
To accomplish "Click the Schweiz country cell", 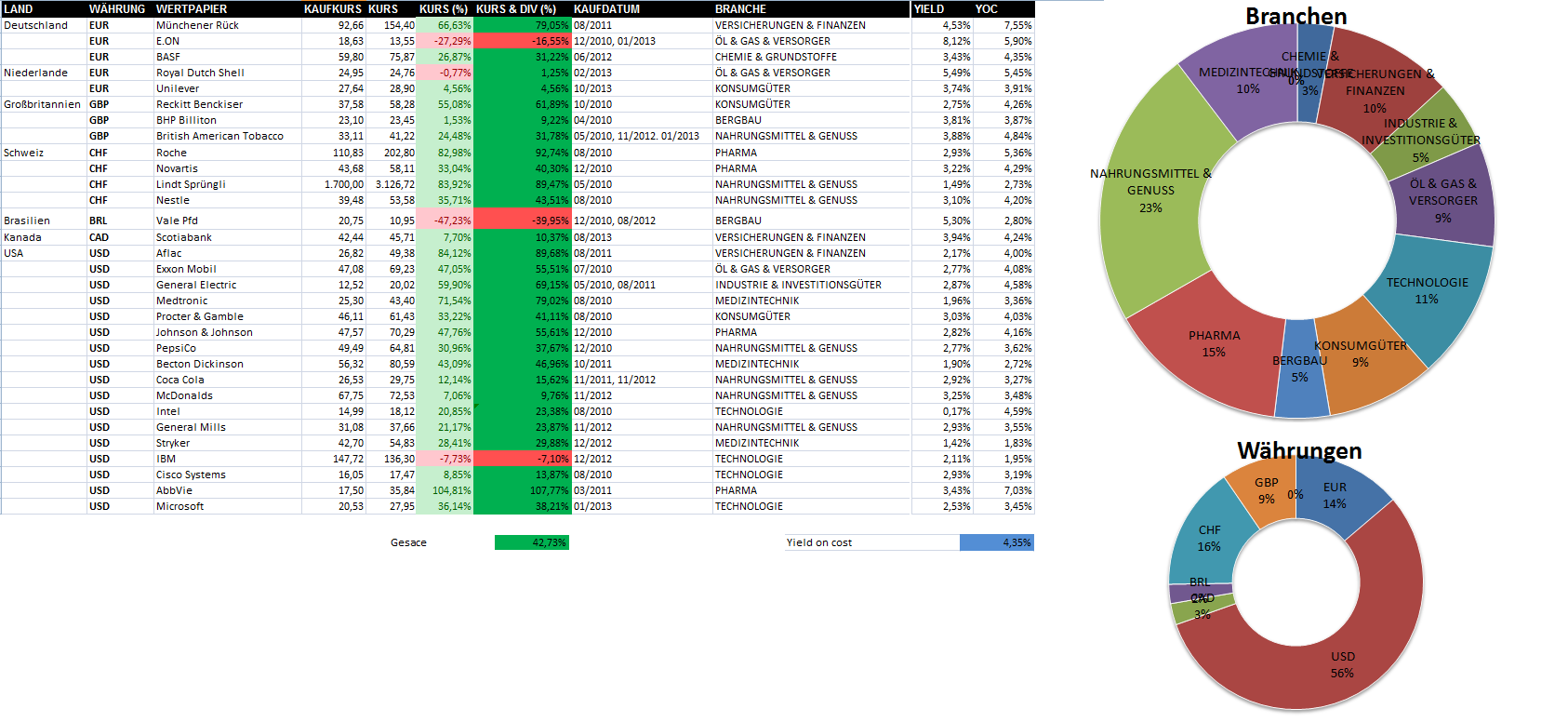I will click(x=44, y=153).
